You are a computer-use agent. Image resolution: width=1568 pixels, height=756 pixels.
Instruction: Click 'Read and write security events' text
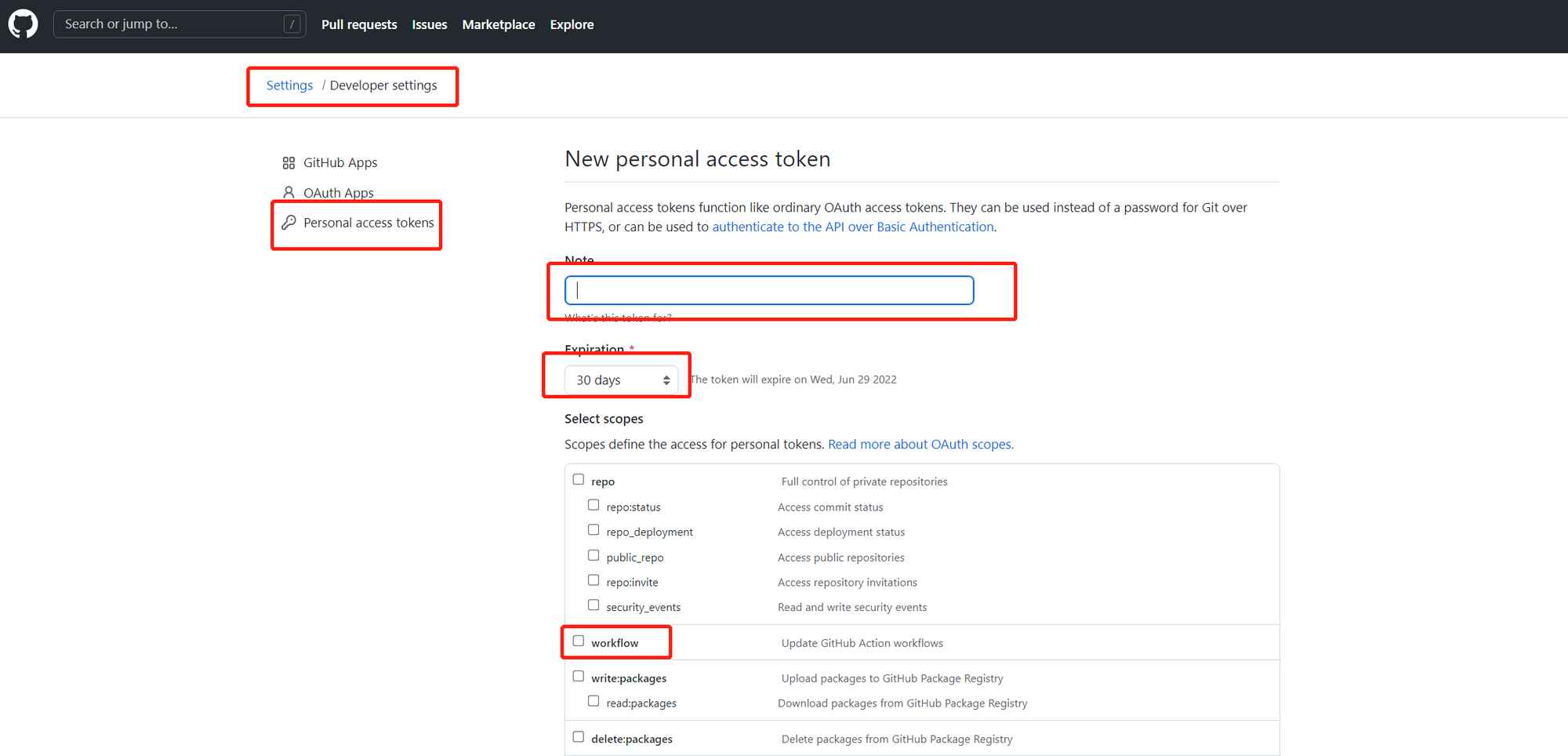pyautogui.click(x=852, y=608)
